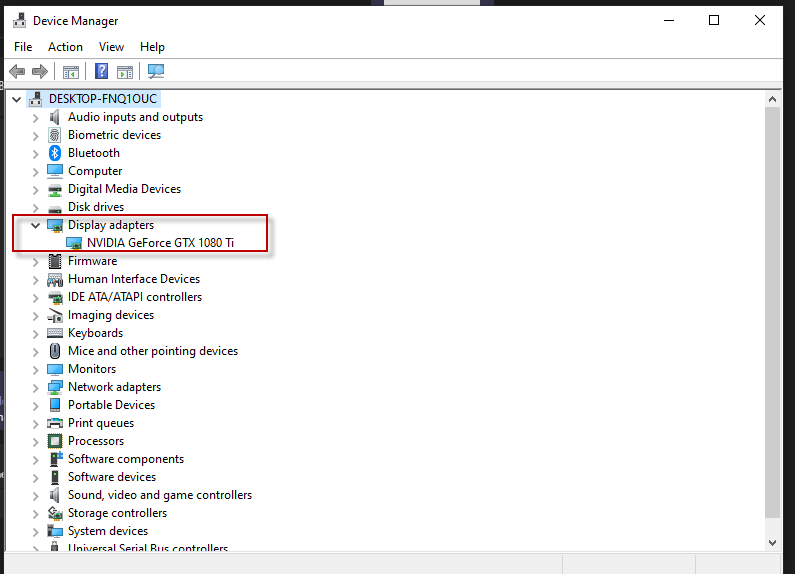Select the Software devices row

[112, 477]
